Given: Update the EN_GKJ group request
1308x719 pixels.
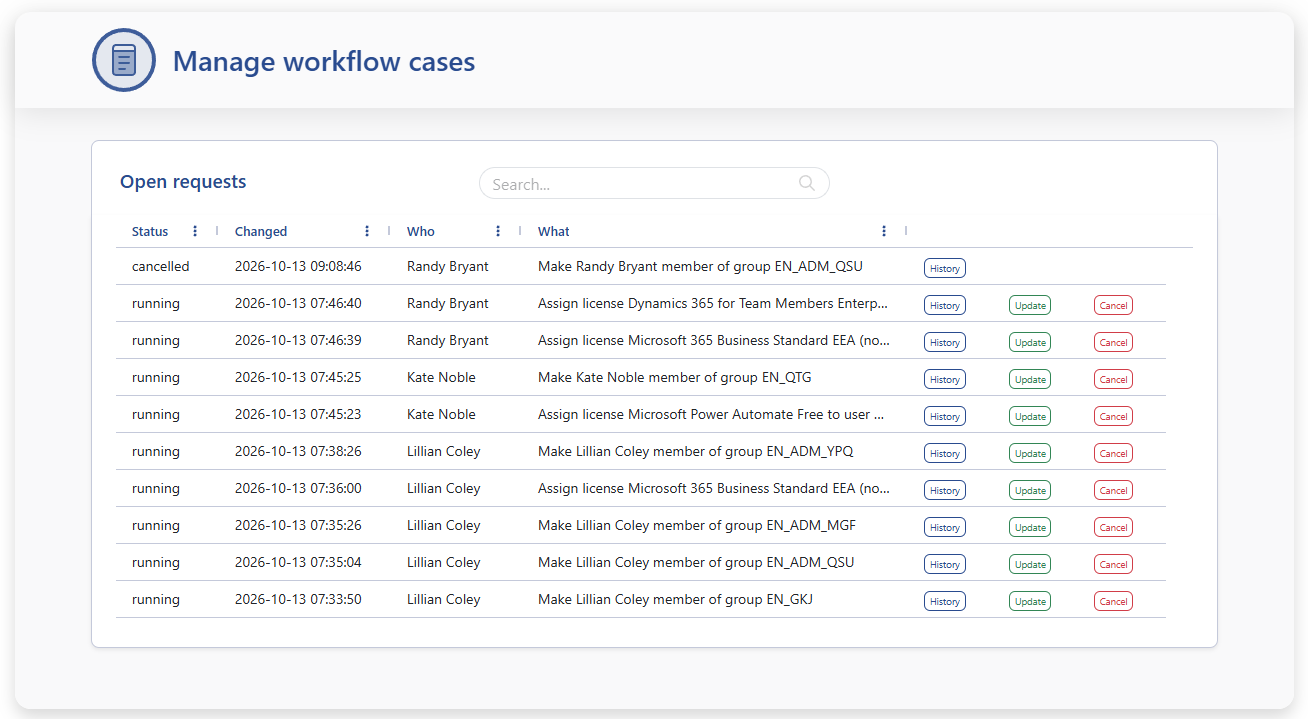Looking at the screenshot, I should coord(1030,601).
